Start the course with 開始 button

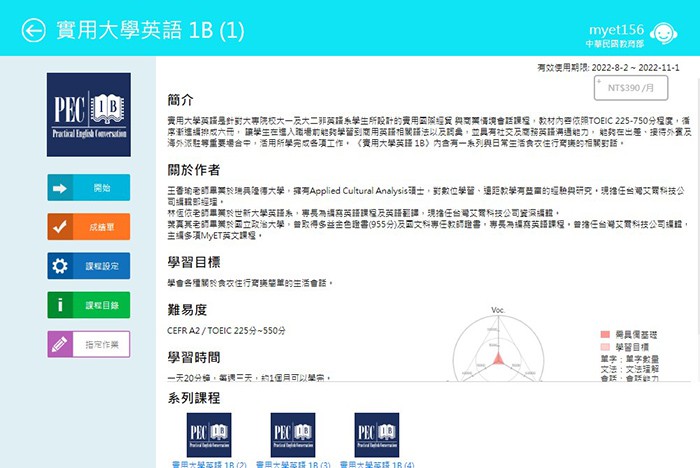(x=101, y=188)
